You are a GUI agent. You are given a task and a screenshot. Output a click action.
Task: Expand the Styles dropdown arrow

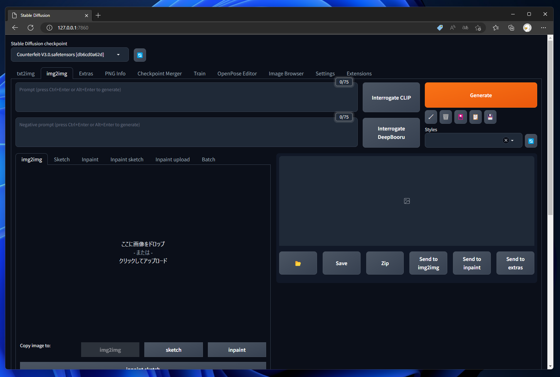pos(512,141)
